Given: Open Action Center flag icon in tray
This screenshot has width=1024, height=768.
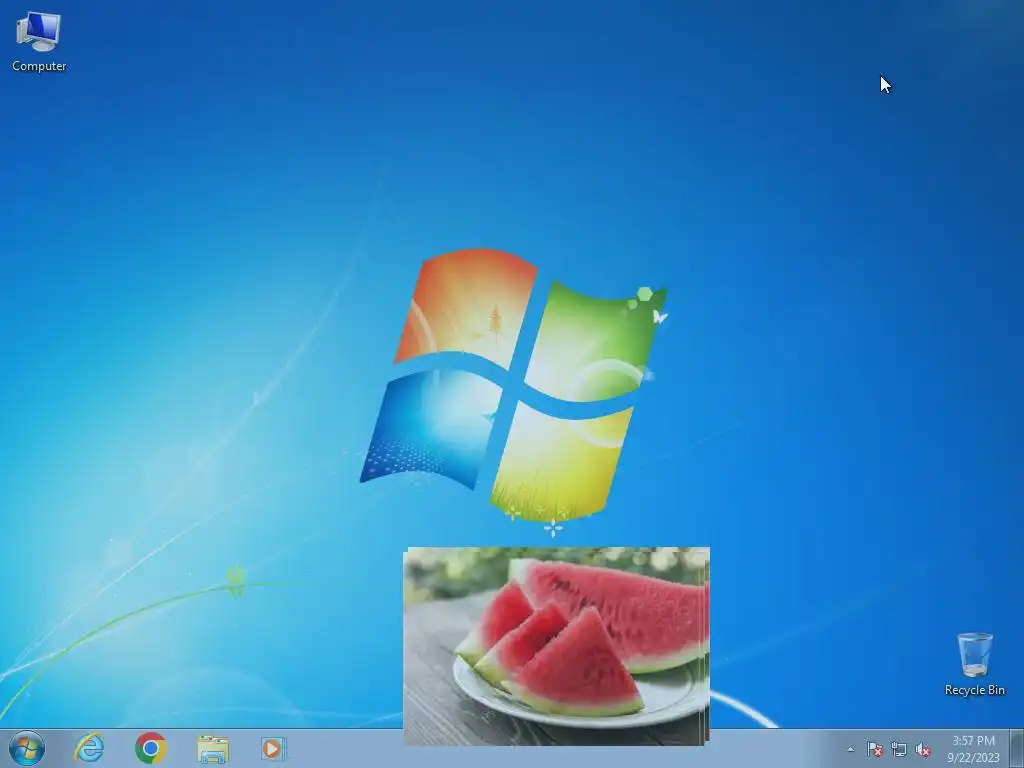Looking at the screenshot, I should pyautogui.click(x=874, y=750).
